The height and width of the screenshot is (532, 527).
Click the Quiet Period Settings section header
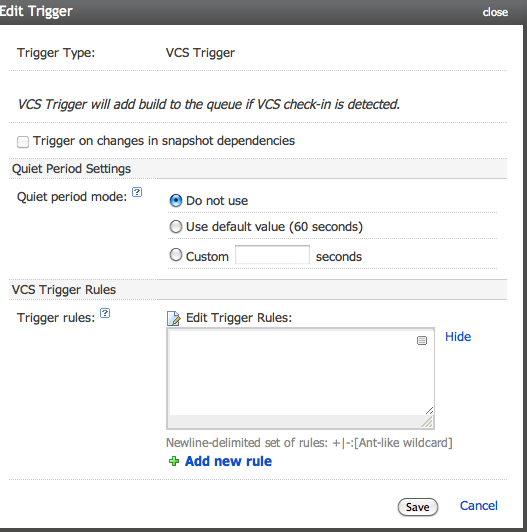pos(258,169)
